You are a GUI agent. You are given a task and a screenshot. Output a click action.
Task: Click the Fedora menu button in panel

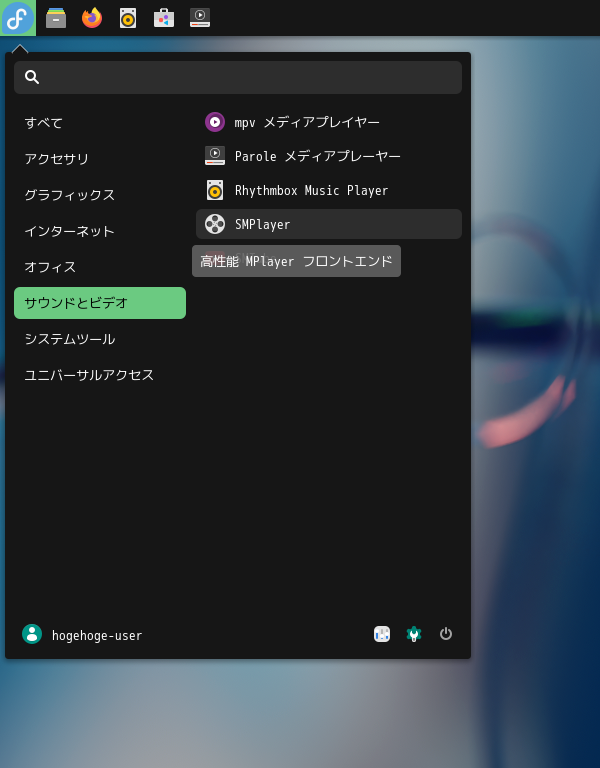(x=18, y=18)
